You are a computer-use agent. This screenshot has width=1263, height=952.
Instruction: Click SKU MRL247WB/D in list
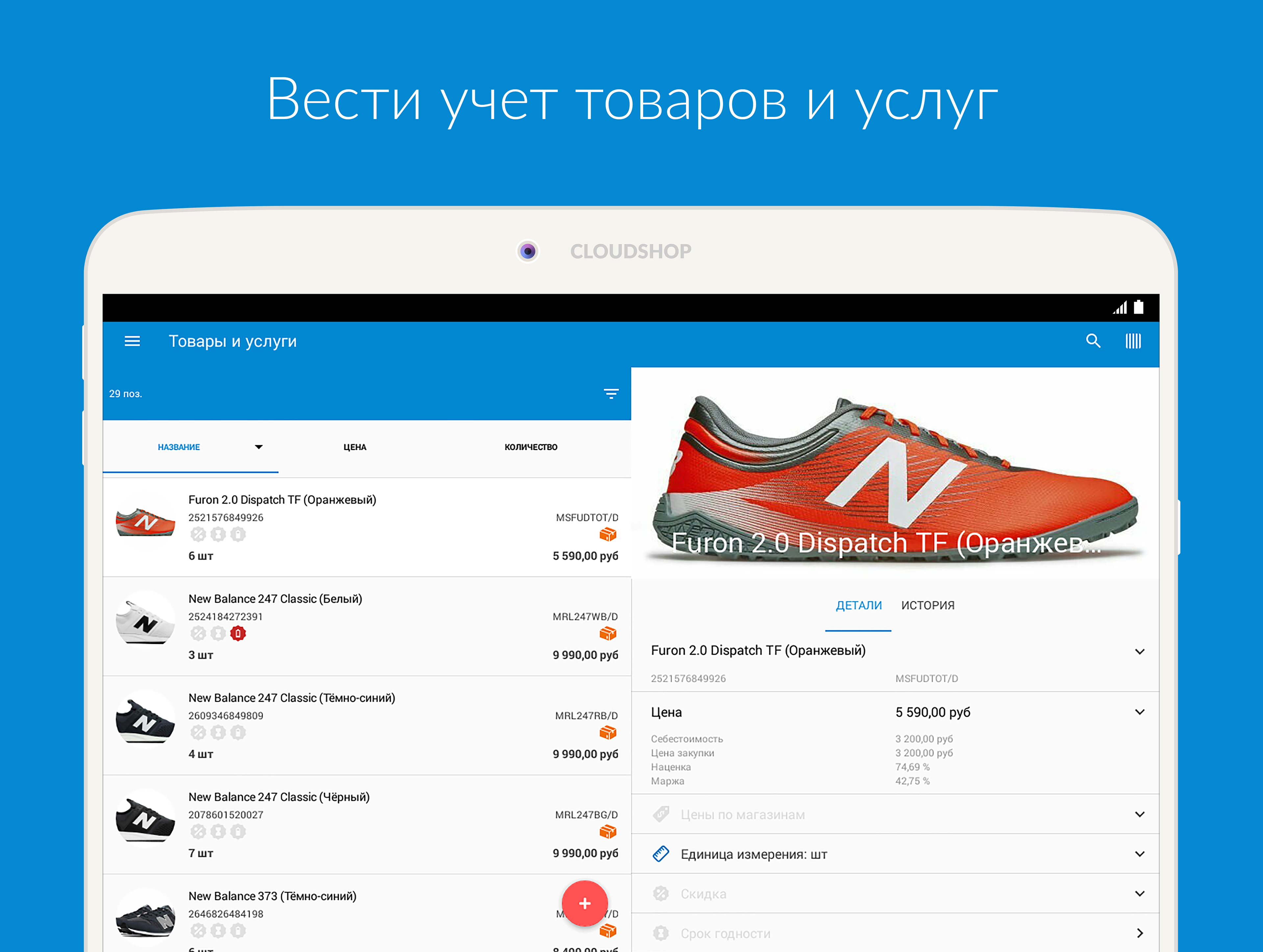(x=585, y=617)
